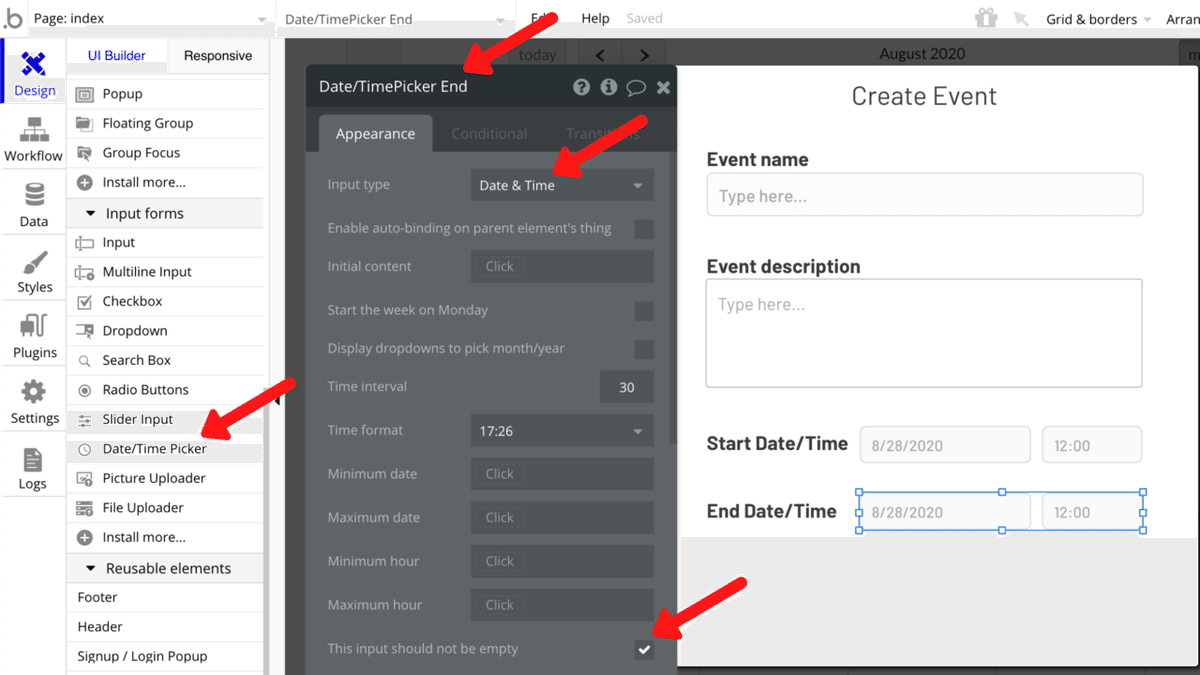The image size is (1200, 675).
Task: Collapse the Reusable elements section
Action: point(166,568)
